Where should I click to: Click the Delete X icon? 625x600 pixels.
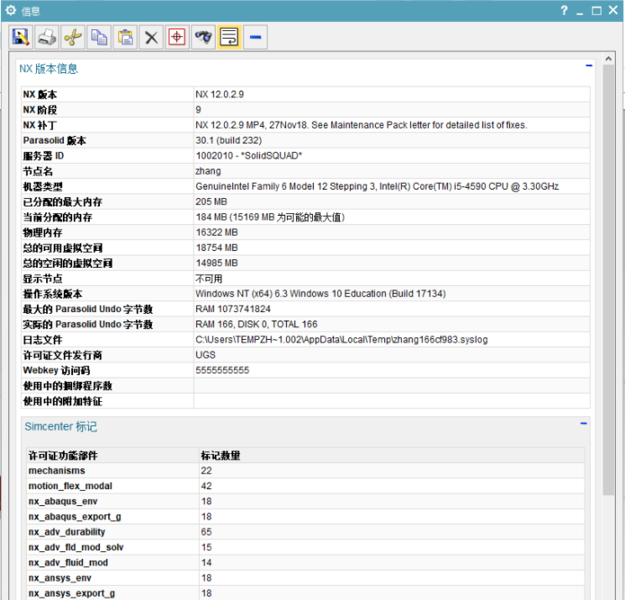pyautogui.click(x=151, y=37)
